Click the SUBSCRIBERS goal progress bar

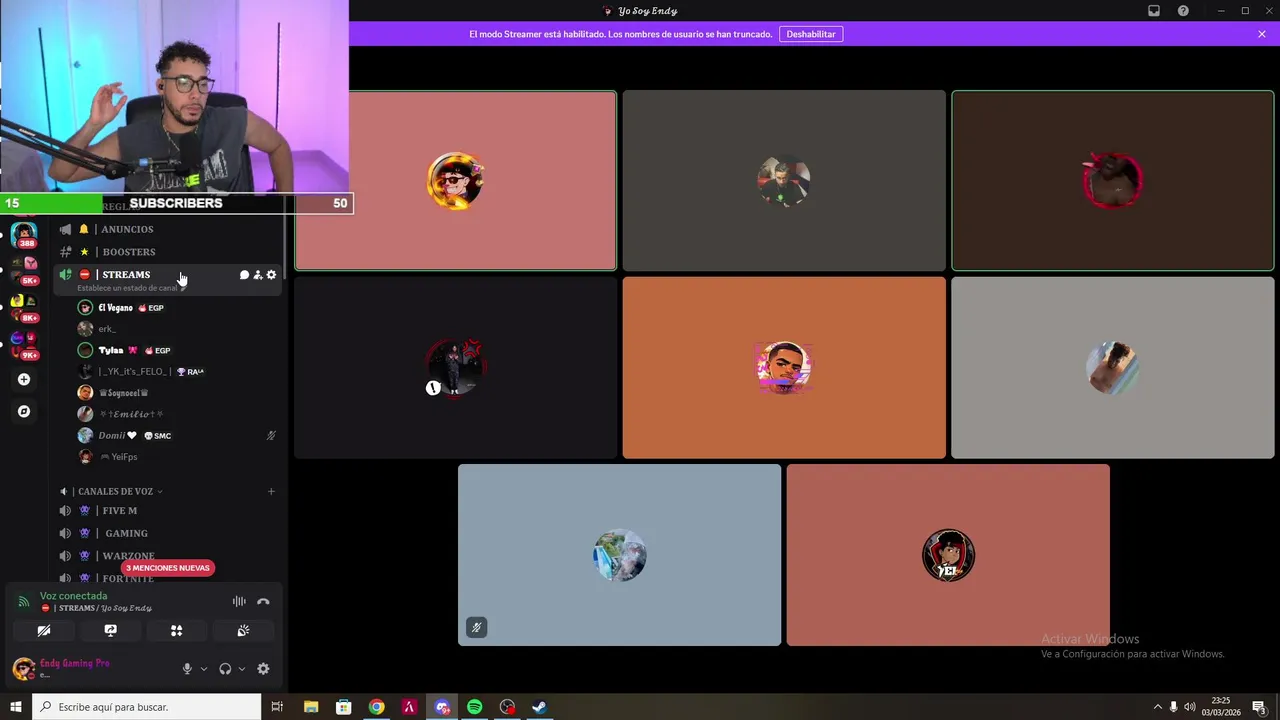(x=176, y=203)
